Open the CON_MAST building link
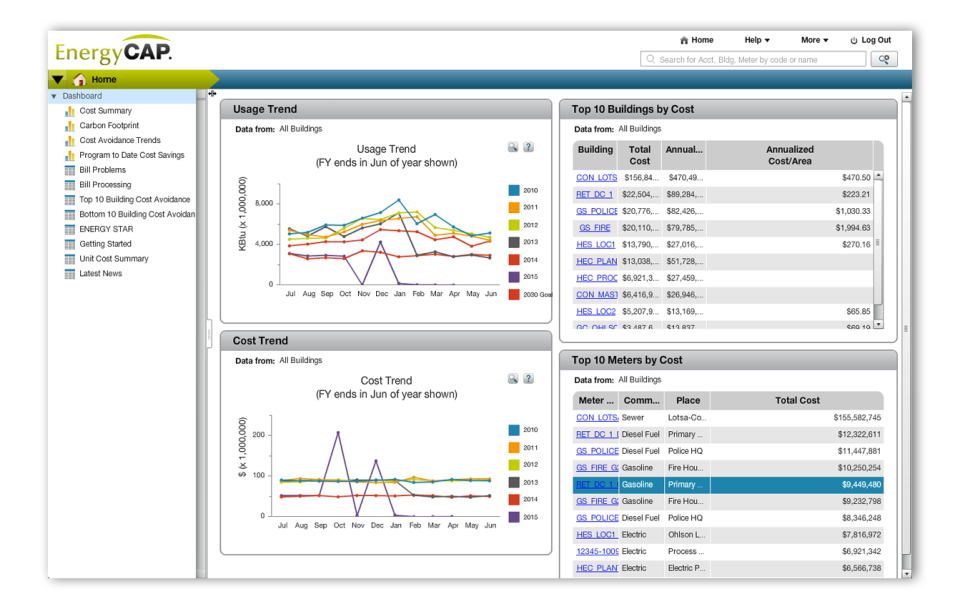Screen dimensions: 960x609 pyautogui.click(x=596, y=295)
